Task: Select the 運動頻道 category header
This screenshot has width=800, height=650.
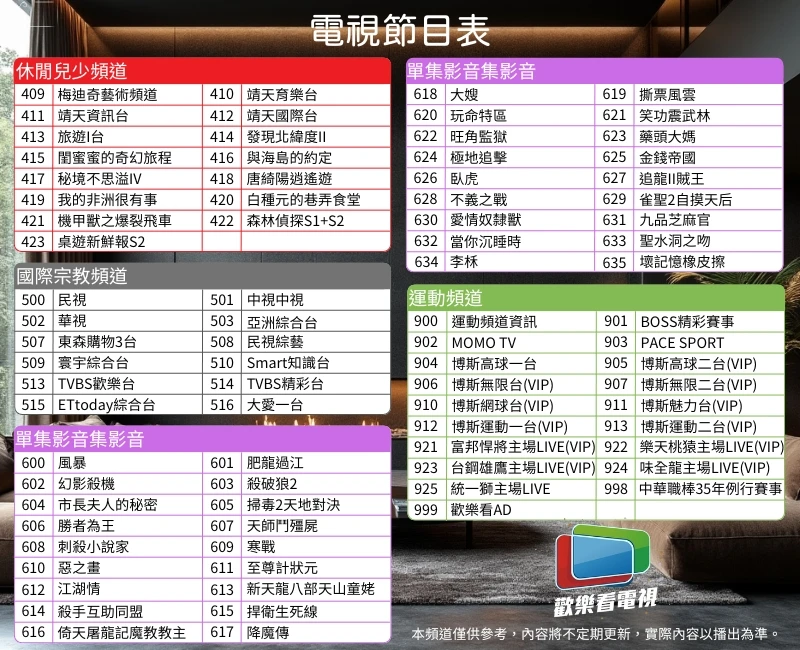Action: click(446, 297)
